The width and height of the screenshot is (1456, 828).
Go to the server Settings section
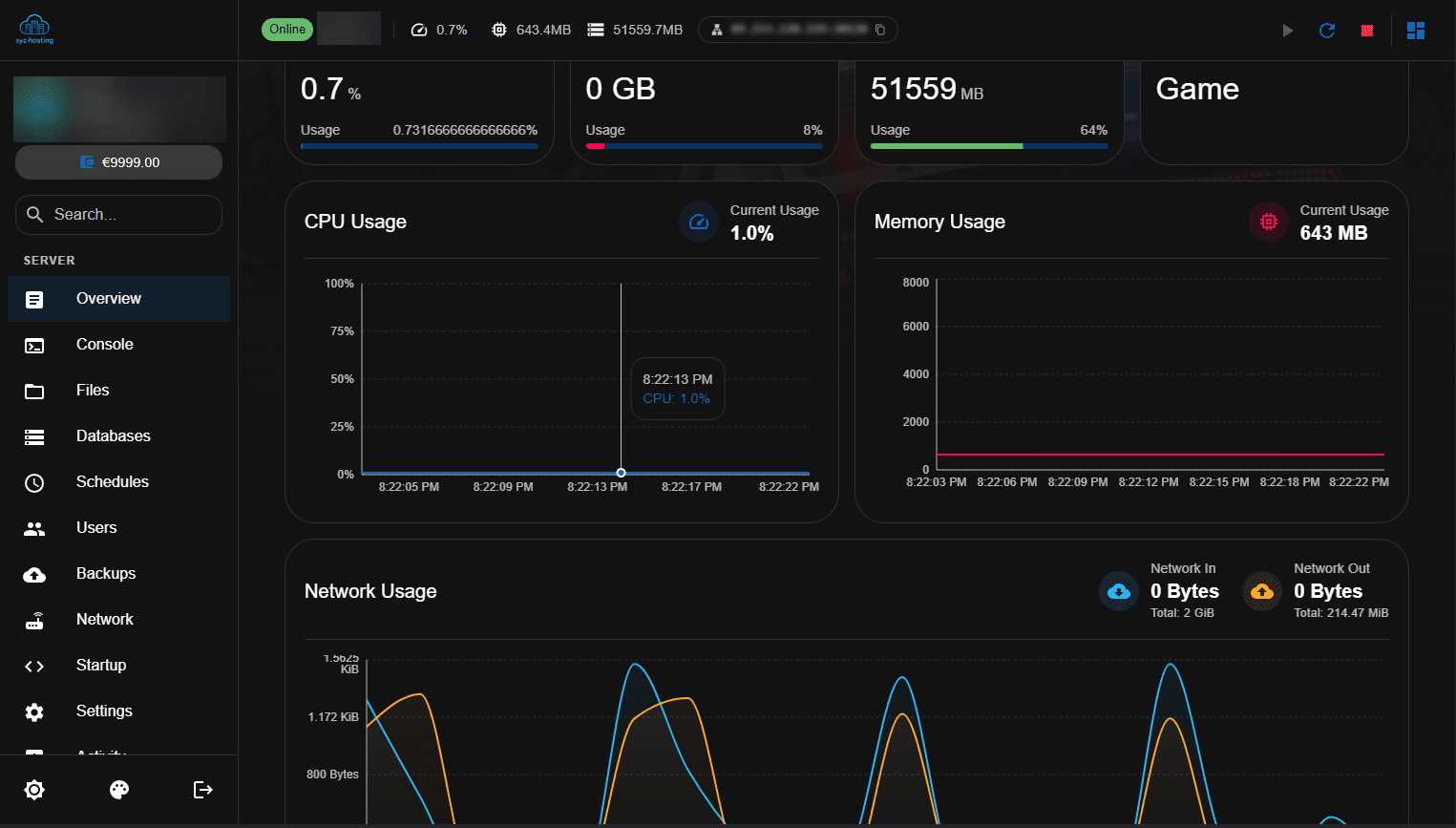click(x=119, y=711)
